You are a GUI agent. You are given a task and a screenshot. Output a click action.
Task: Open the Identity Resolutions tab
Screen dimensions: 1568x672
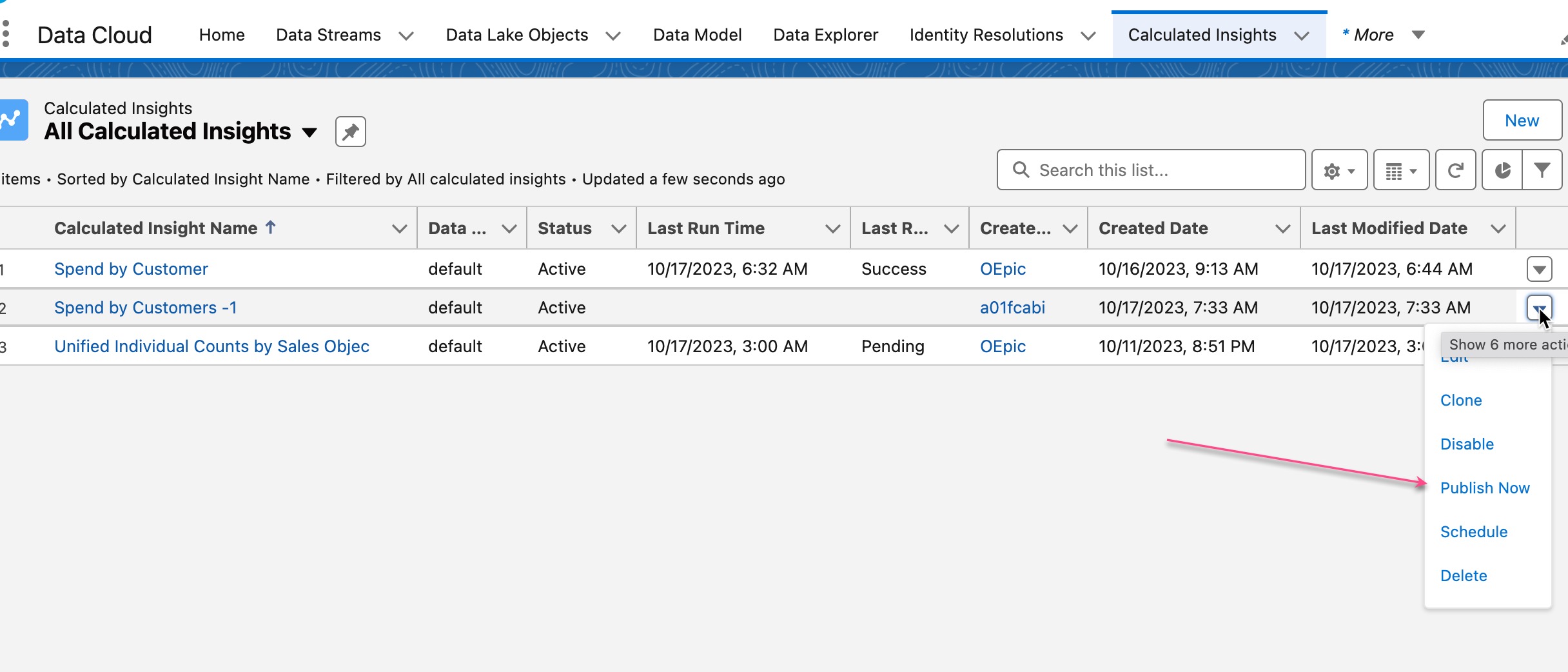(x=986, y=35)
